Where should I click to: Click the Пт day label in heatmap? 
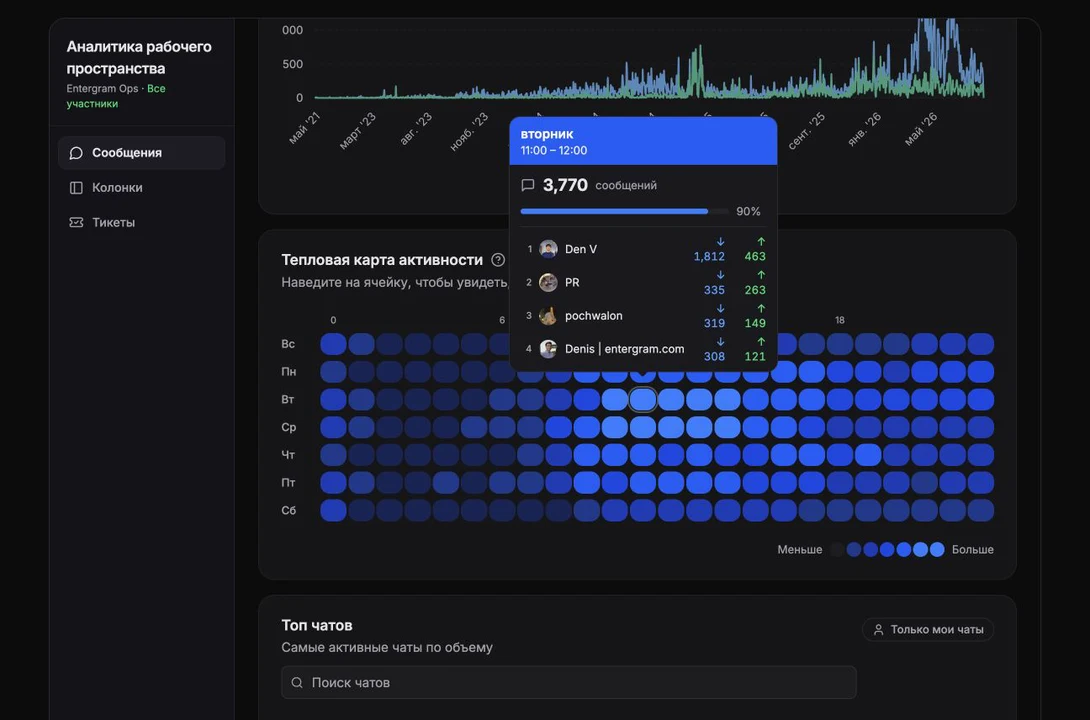288,482
